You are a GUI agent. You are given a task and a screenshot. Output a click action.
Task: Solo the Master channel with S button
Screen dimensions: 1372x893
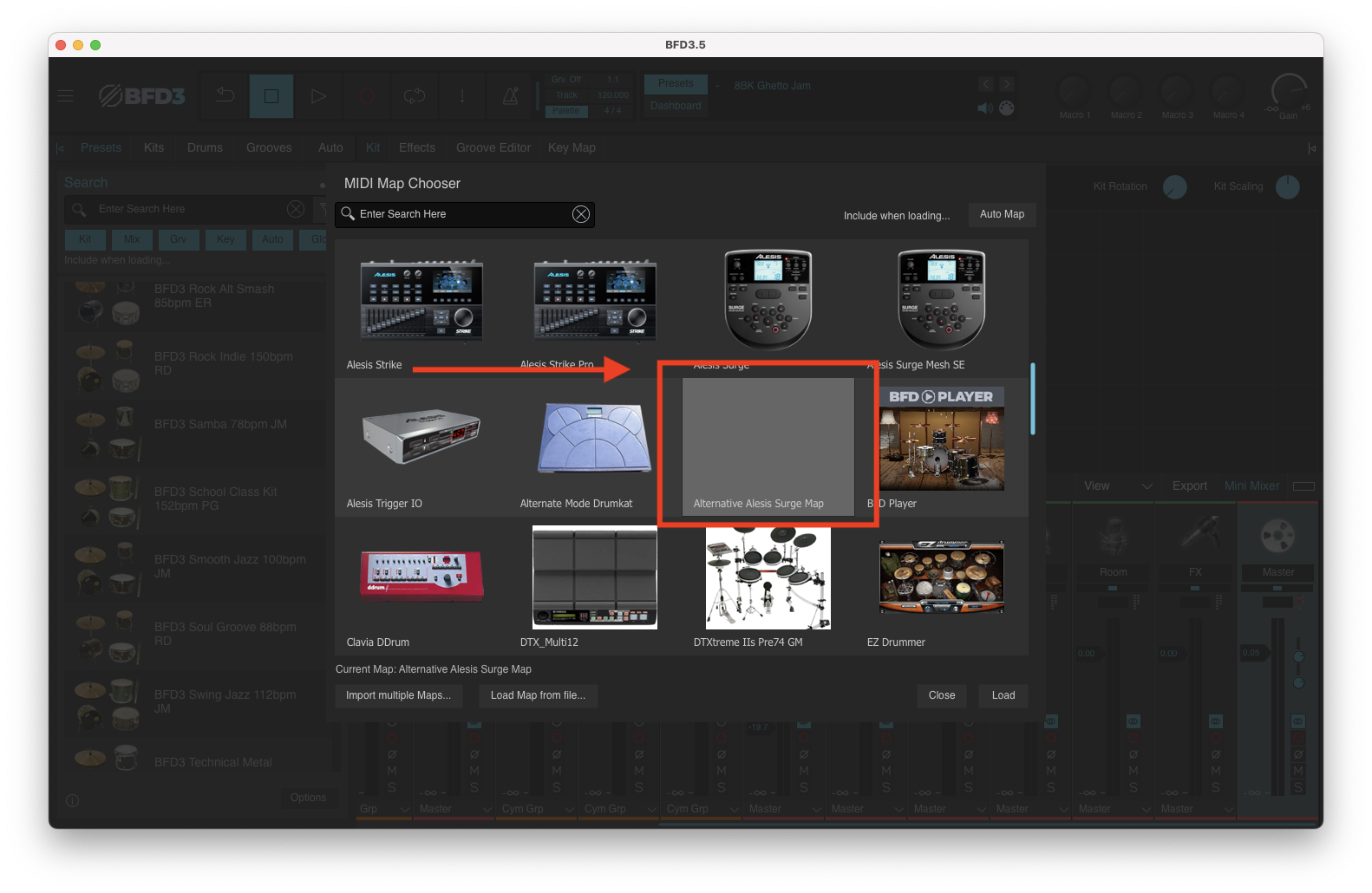pyautogui.click(x=1298, y=787)
